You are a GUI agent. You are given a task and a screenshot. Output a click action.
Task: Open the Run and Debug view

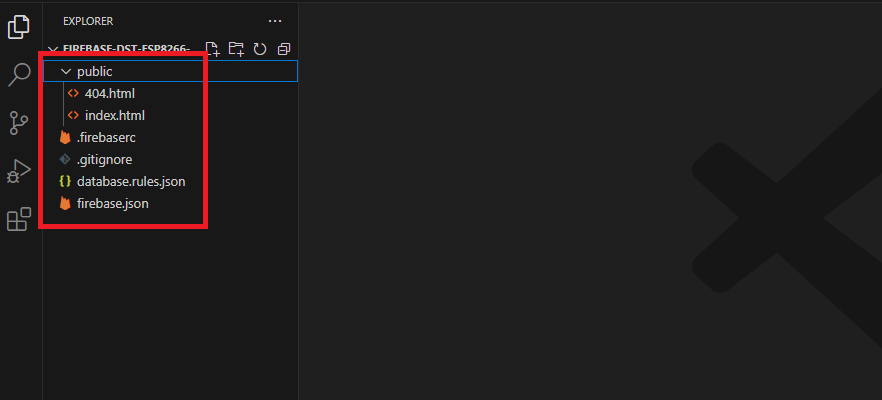tap(18, 171)
